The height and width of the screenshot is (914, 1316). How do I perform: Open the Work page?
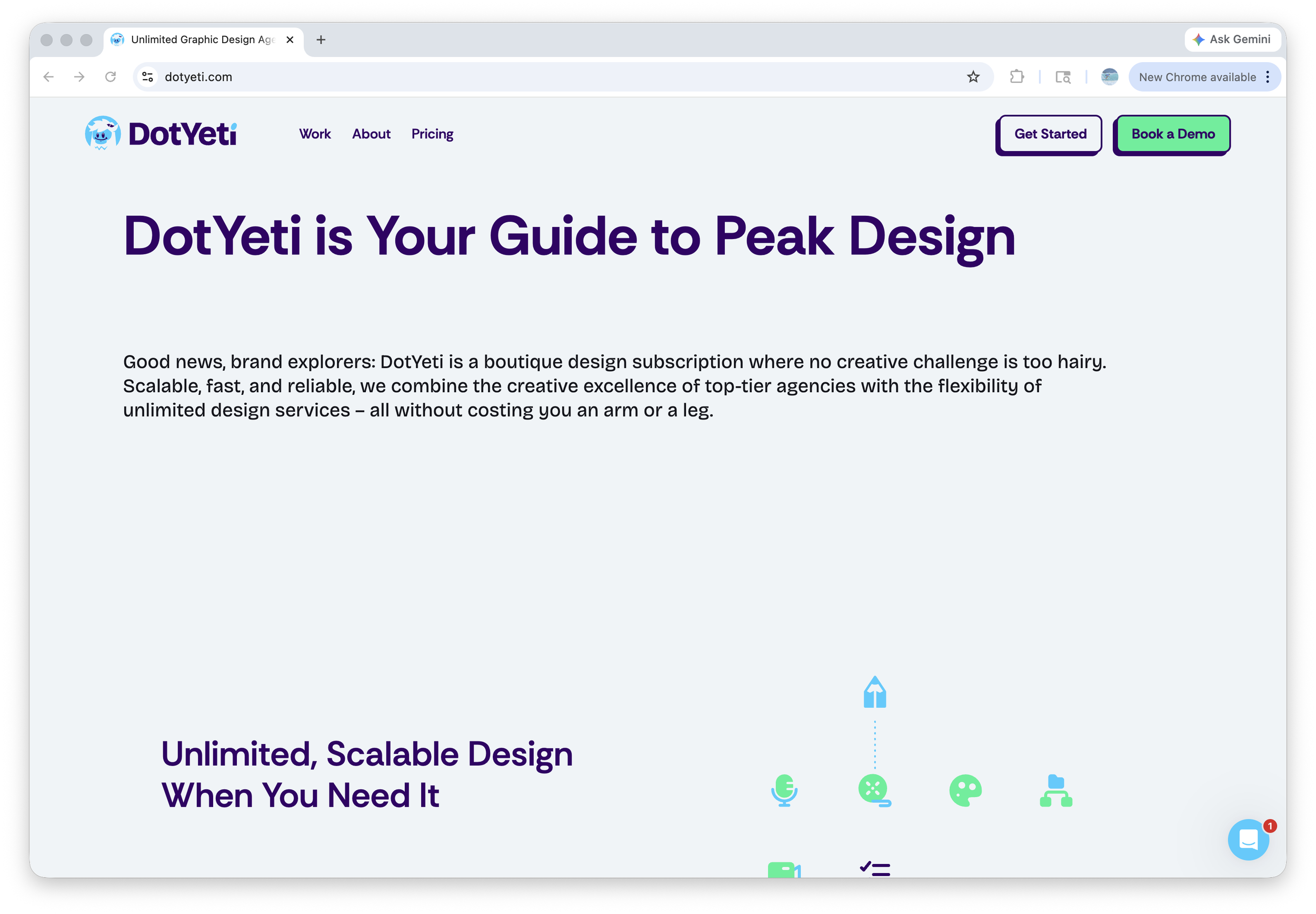coord(315,134)
